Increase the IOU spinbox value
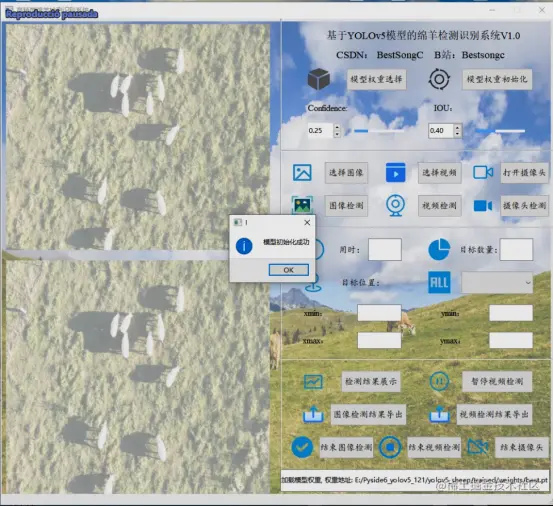The image size is (554, 506). coord(458,128)
